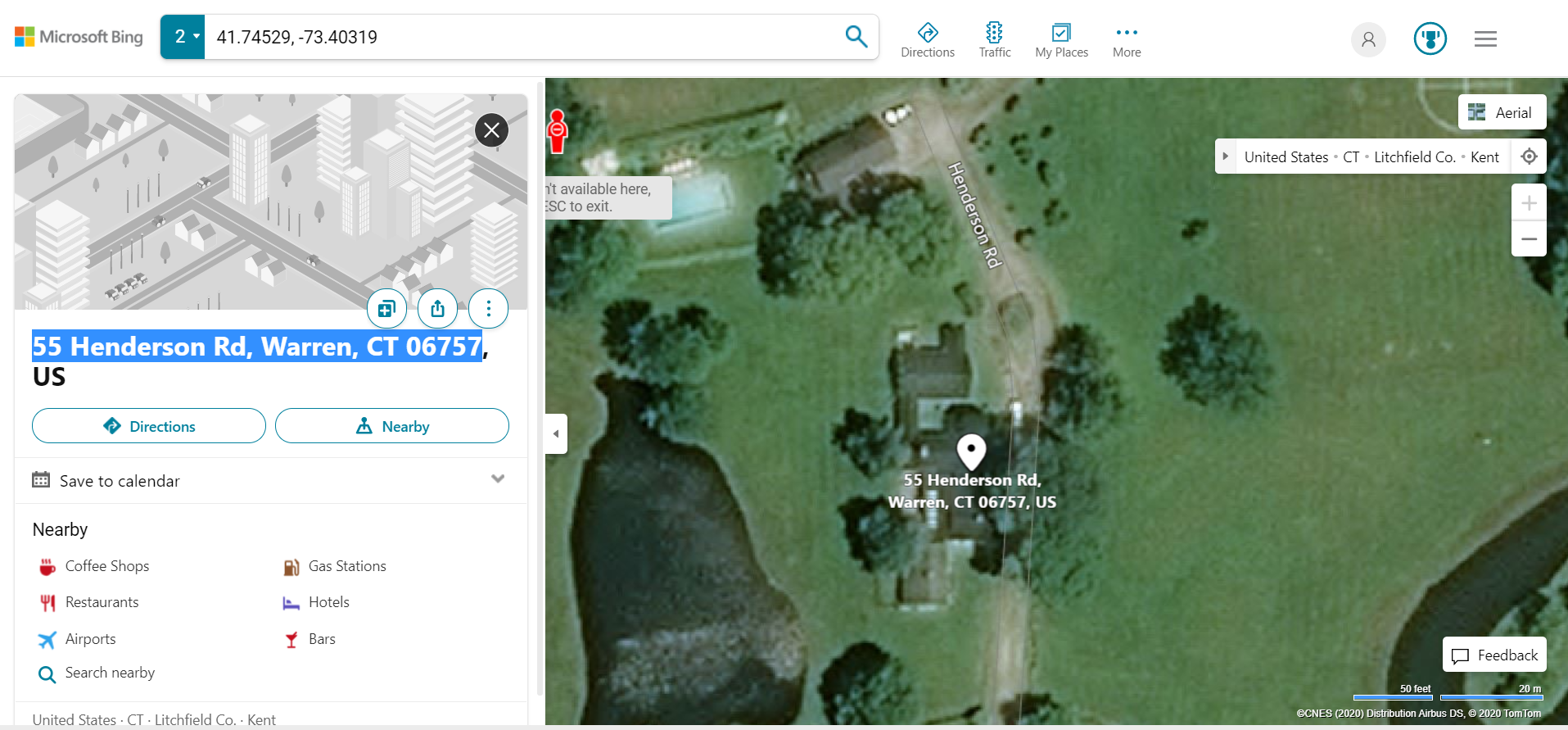1568x730 pixels.
Task: Click the calendar icon beside Save to calendar
Action: click(x=41, y=479)
